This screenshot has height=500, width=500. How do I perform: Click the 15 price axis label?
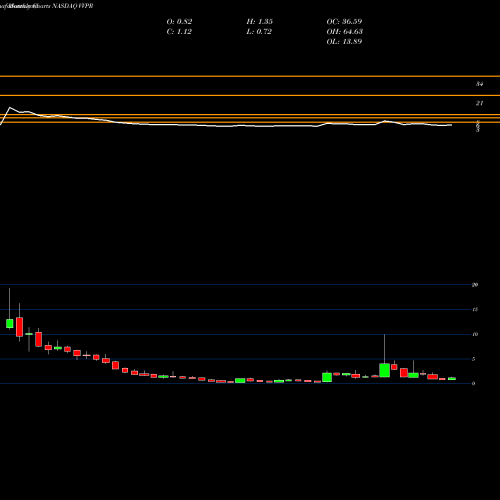pyautogui.click(x=475, y=310)
